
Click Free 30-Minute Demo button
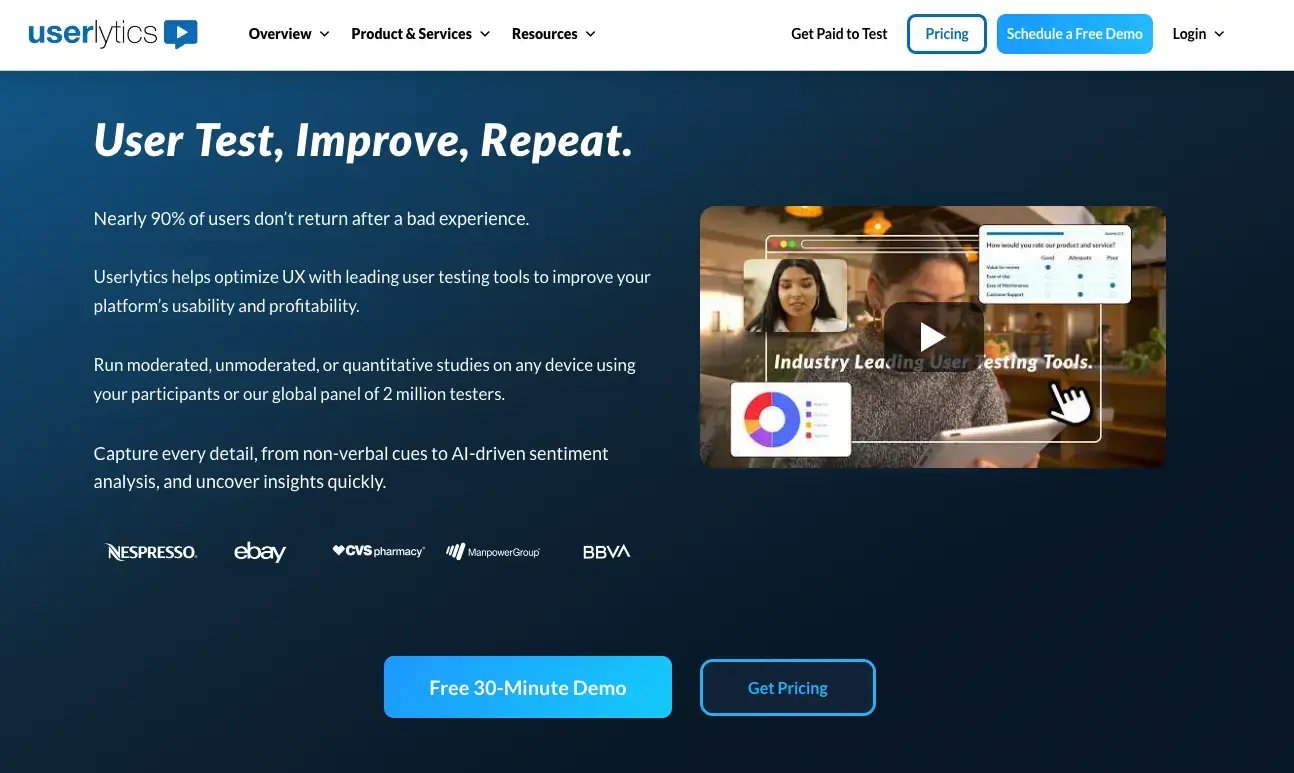528,687
